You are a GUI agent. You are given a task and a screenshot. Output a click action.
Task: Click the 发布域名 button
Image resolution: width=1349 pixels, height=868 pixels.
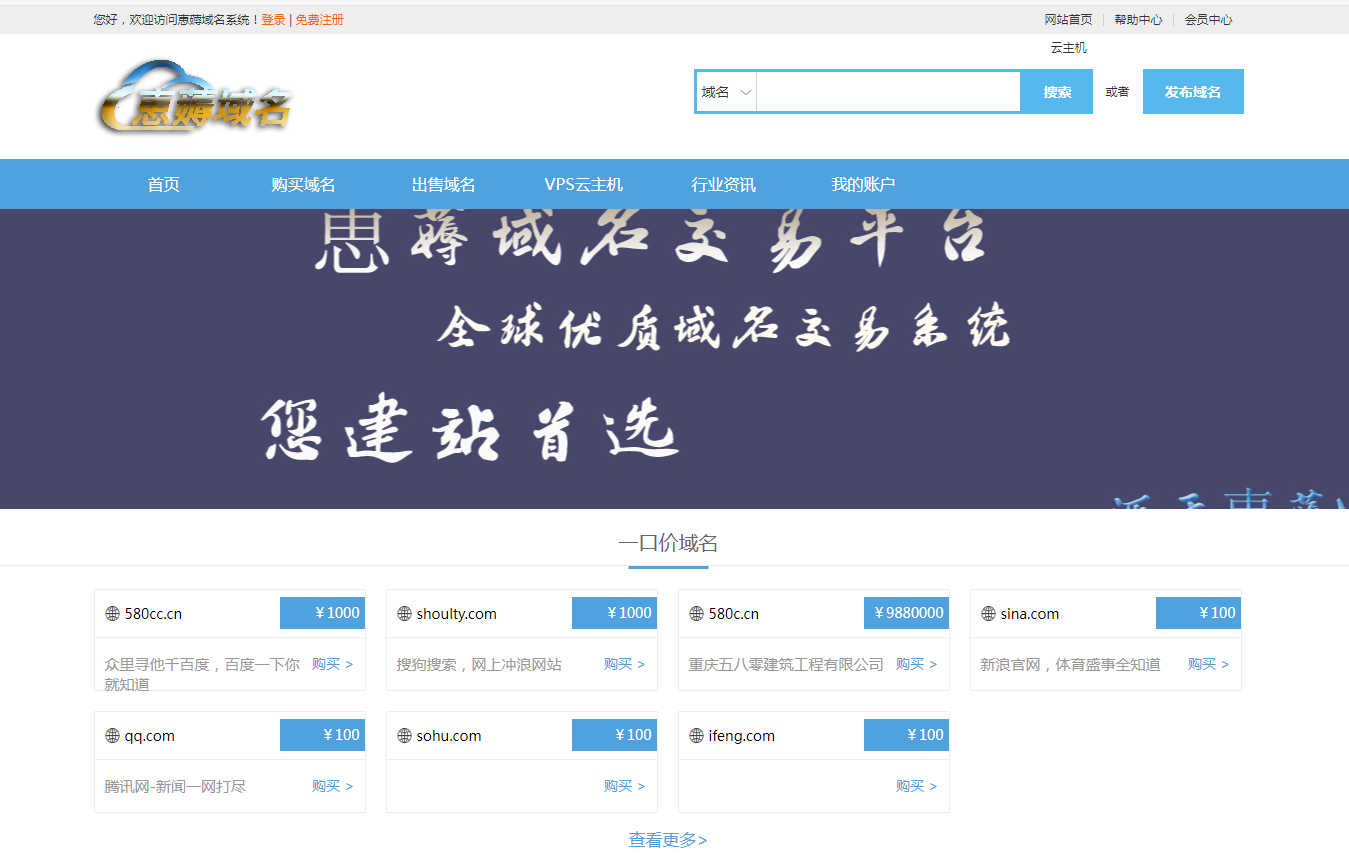[x=1192, y=91]
